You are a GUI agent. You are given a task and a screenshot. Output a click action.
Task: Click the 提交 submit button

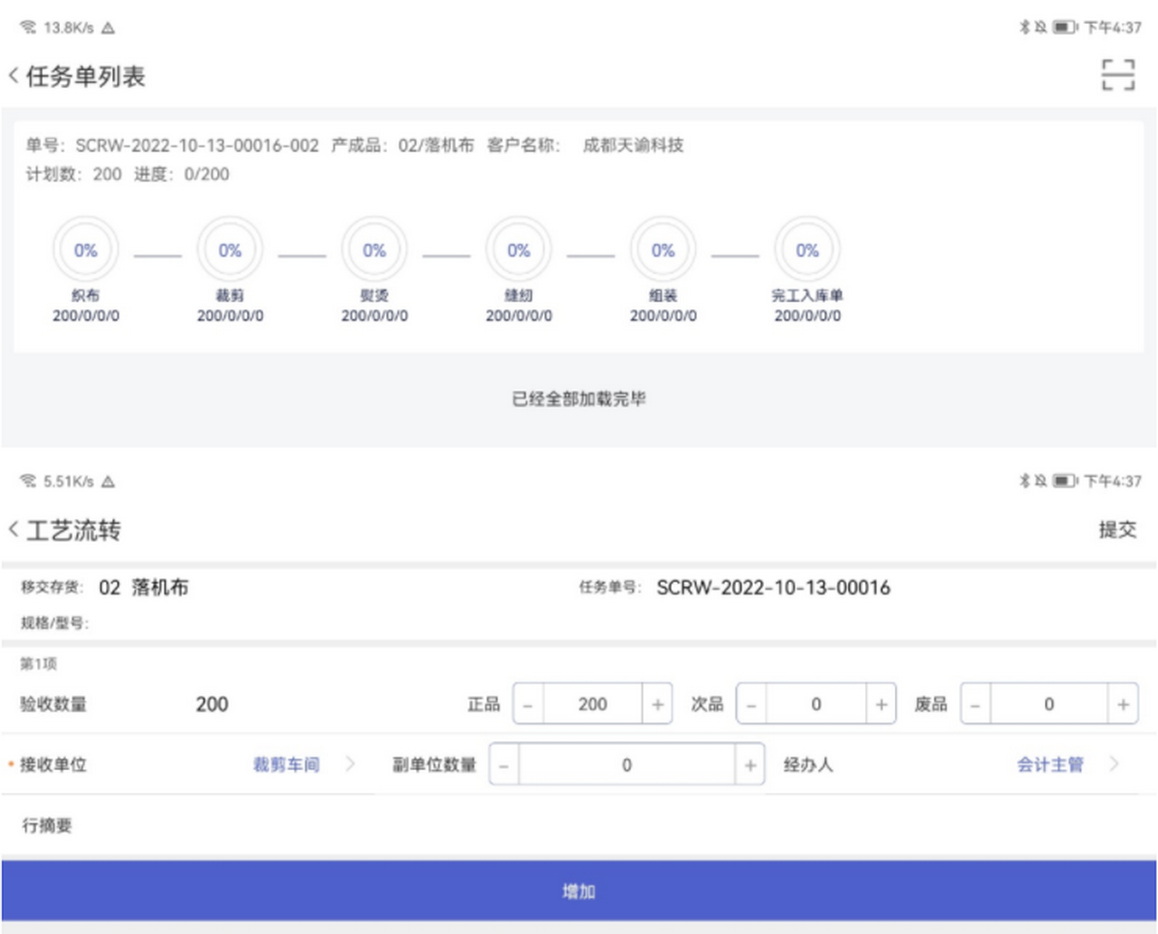[x=1117, y=531]
